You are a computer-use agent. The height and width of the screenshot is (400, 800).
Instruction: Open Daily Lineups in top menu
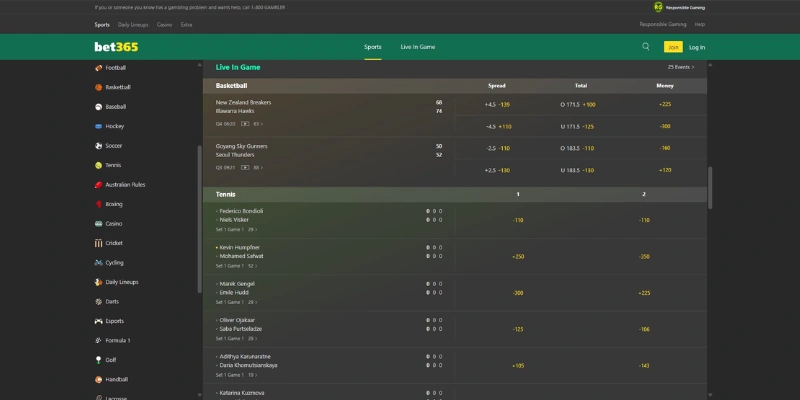coord(133,24)
